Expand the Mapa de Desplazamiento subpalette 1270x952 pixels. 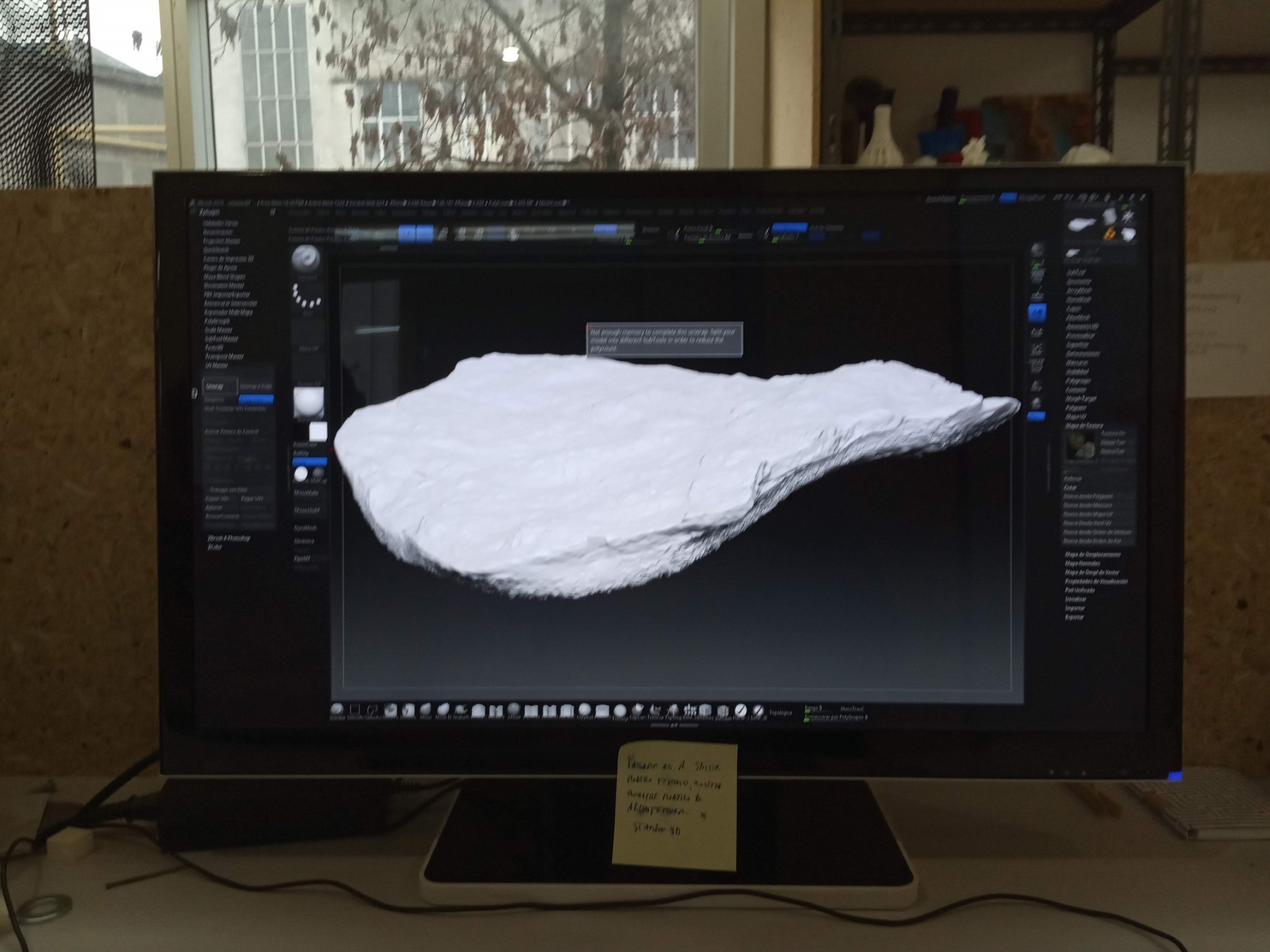pyautogui.click(x=1092, y=554)
